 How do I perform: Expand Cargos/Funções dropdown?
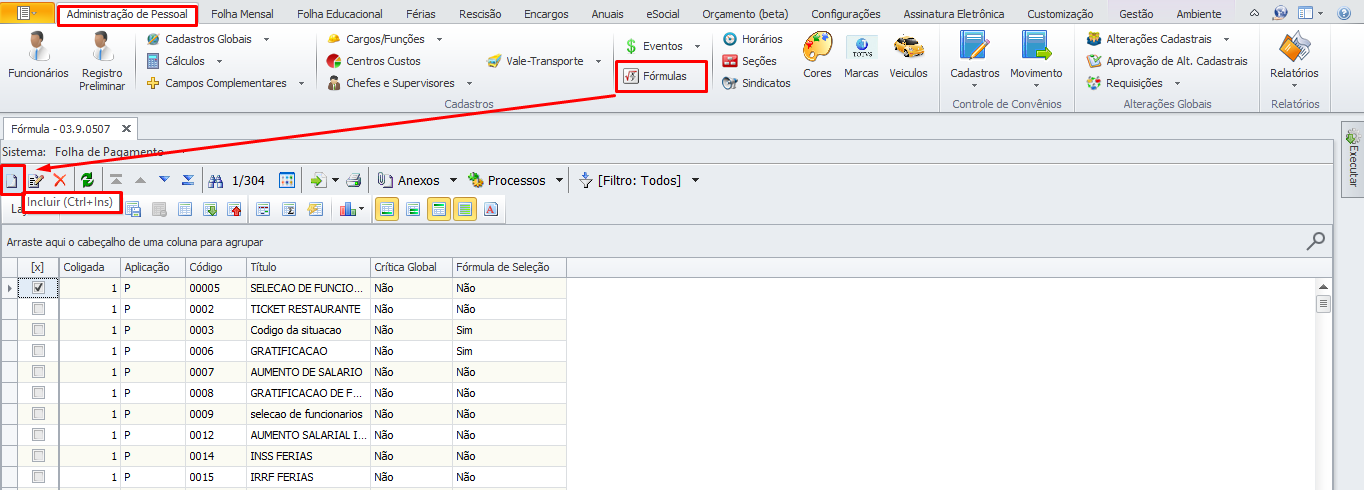tap(439, 39)
